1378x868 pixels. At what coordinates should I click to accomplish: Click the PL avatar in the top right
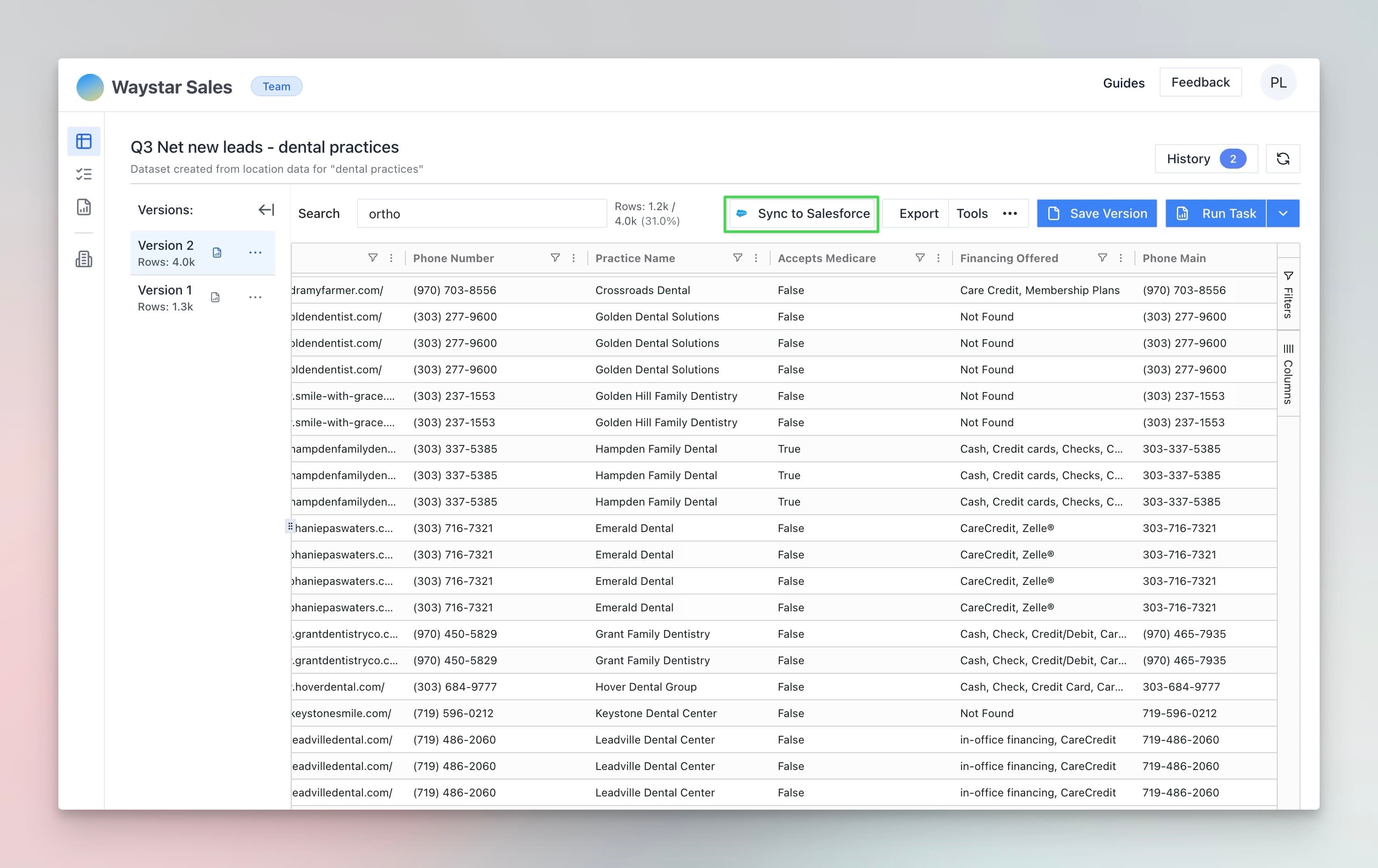[x=1279, y=83]
